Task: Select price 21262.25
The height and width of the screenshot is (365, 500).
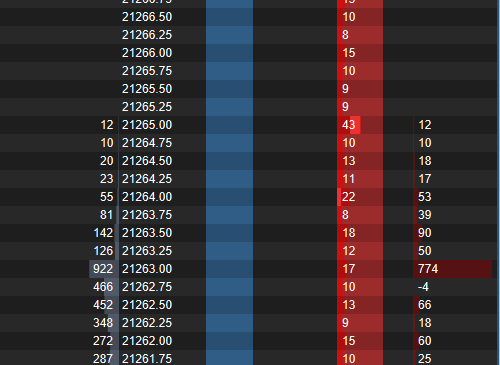Action: 147,323
